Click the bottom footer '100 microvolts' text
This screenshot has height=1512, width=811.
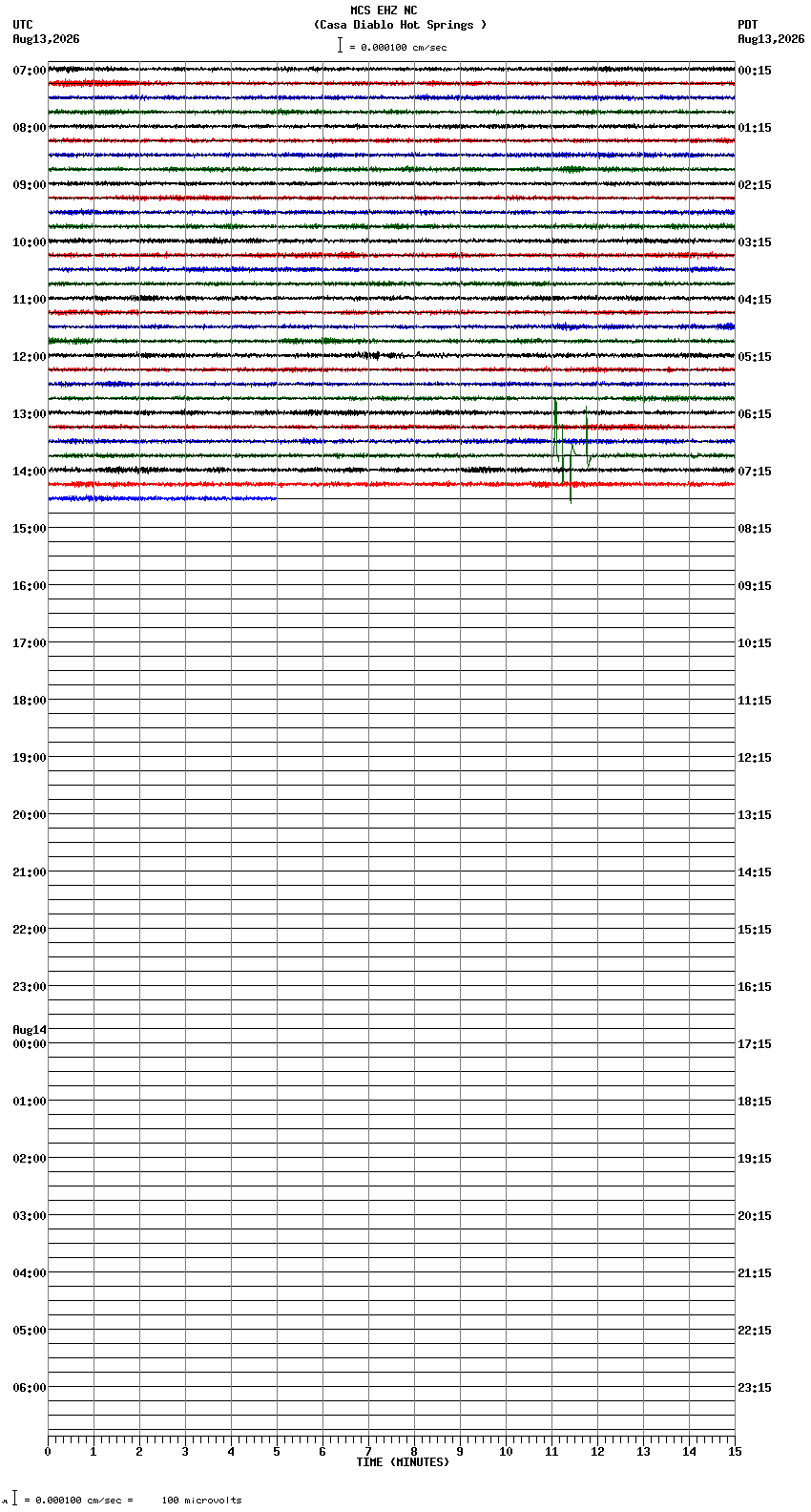pos(202,1501)
